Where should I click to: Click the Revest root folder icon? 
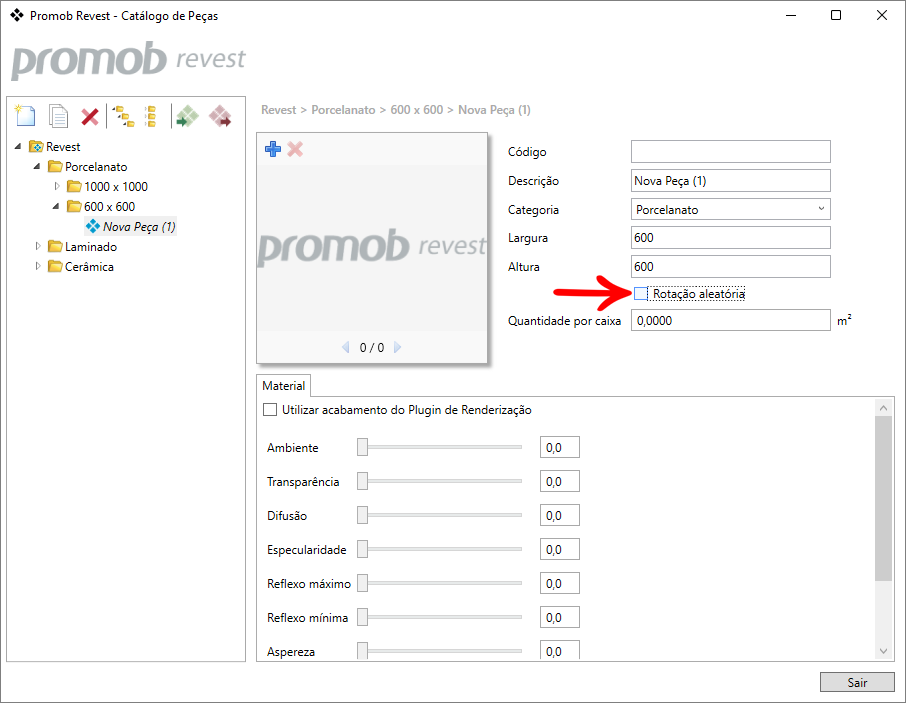(x=36, y=147)
